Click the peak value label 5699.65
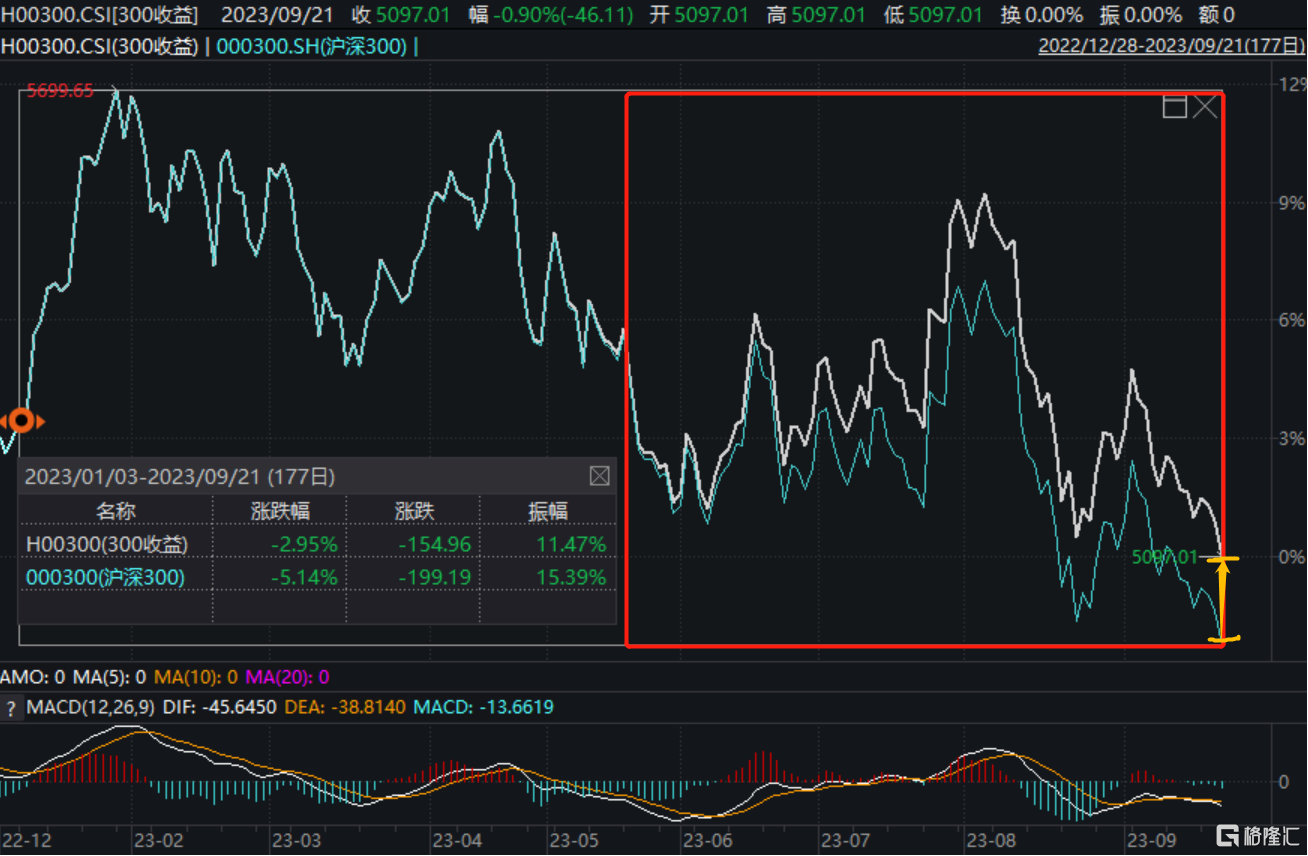This screenshot has height=856, width=1308. 60,91
